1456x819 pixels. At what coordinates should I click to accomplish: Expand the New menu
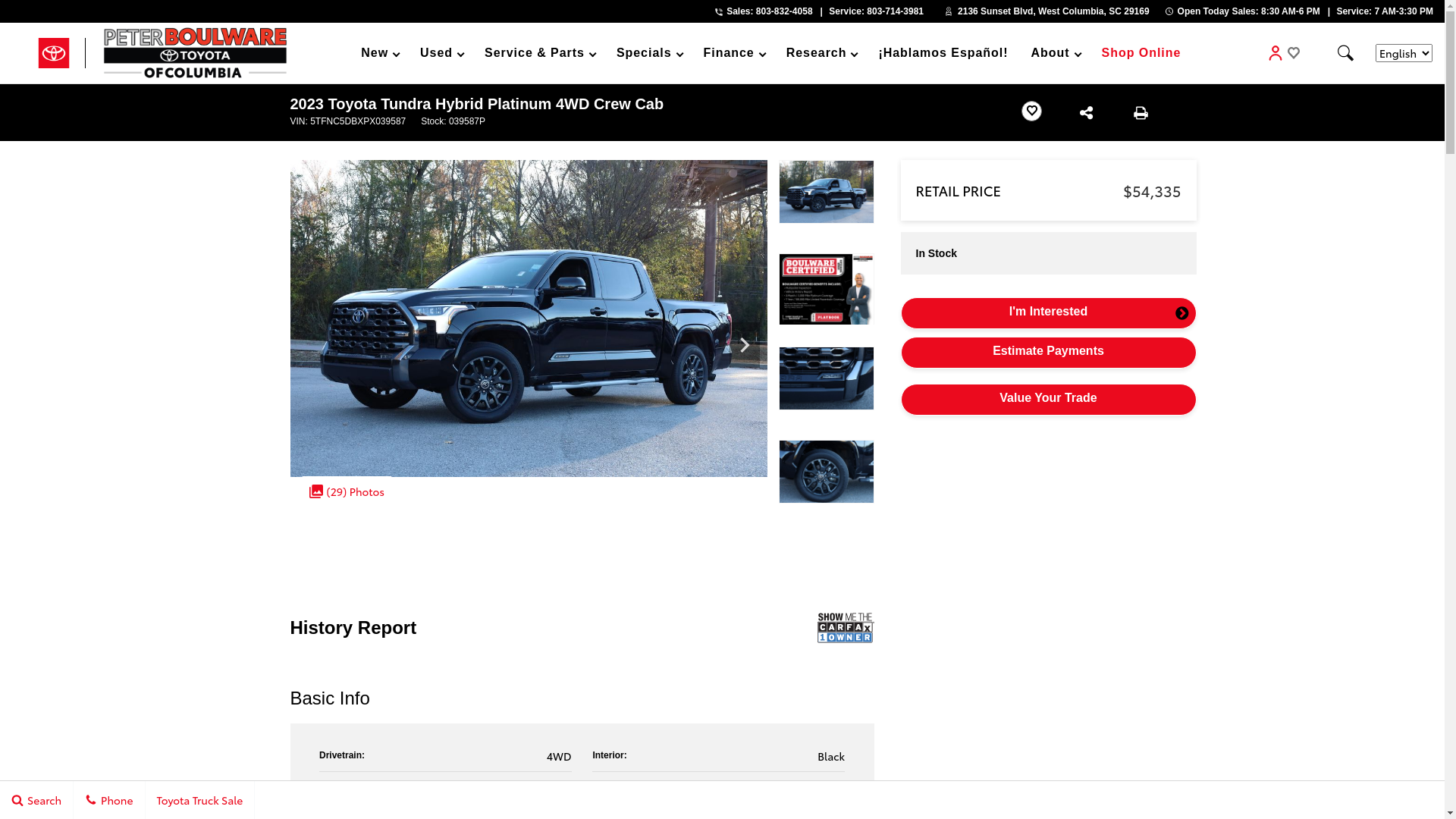pos(380,53)
